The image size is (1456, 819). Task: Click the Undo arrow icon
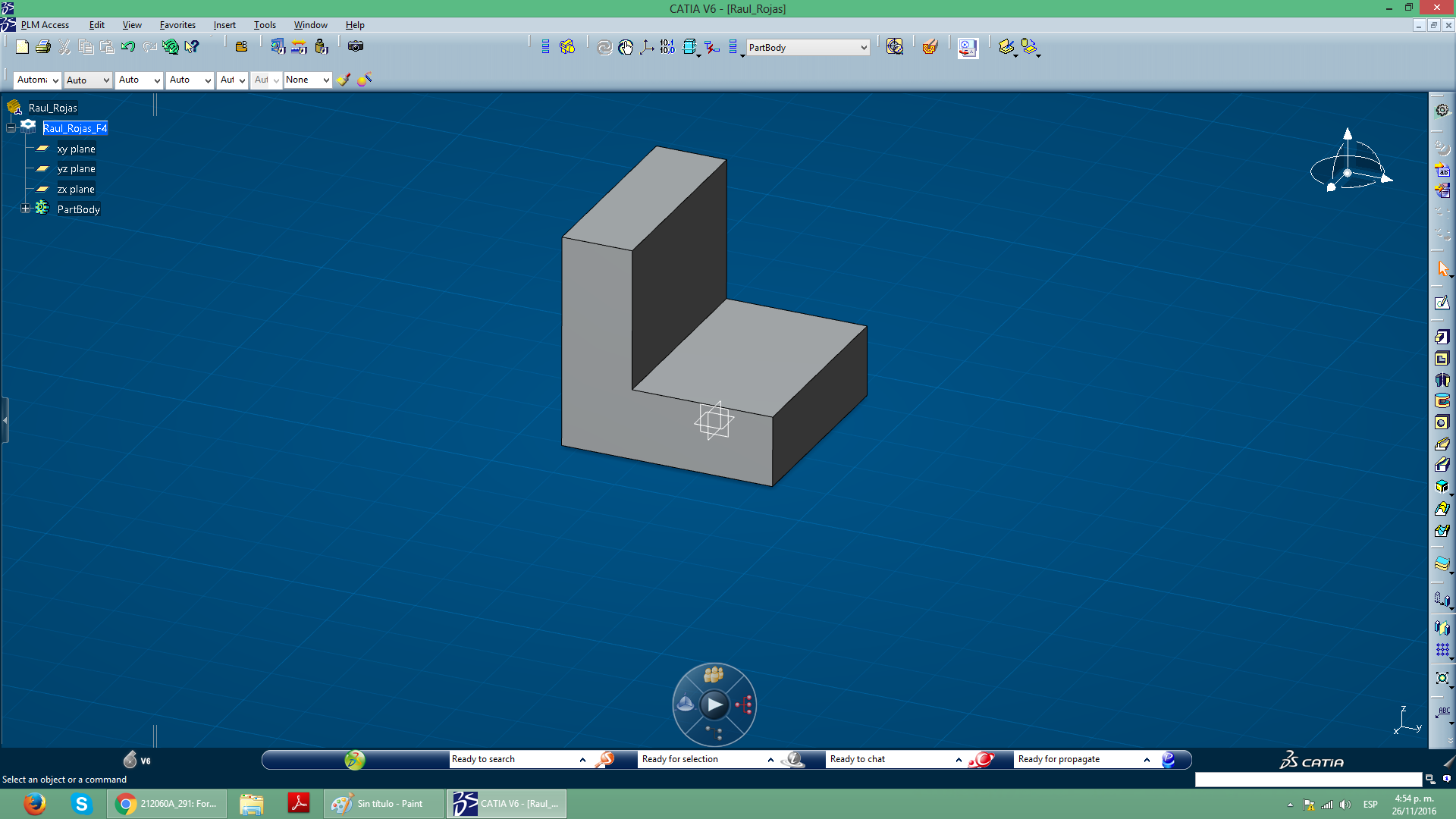coord(128,47)
